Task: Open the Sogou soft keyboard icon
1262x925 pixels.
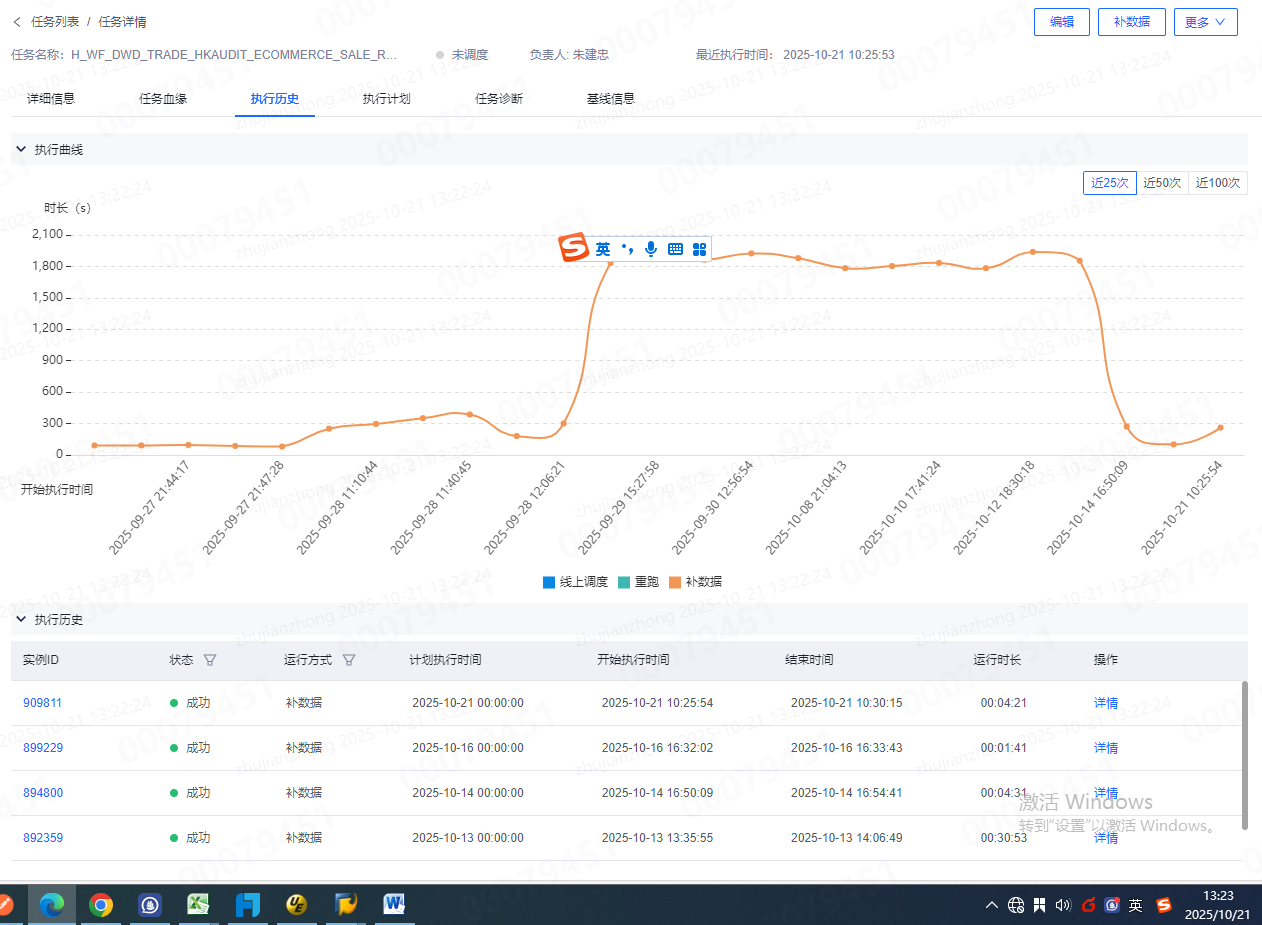Action: (x=675, y=249)
